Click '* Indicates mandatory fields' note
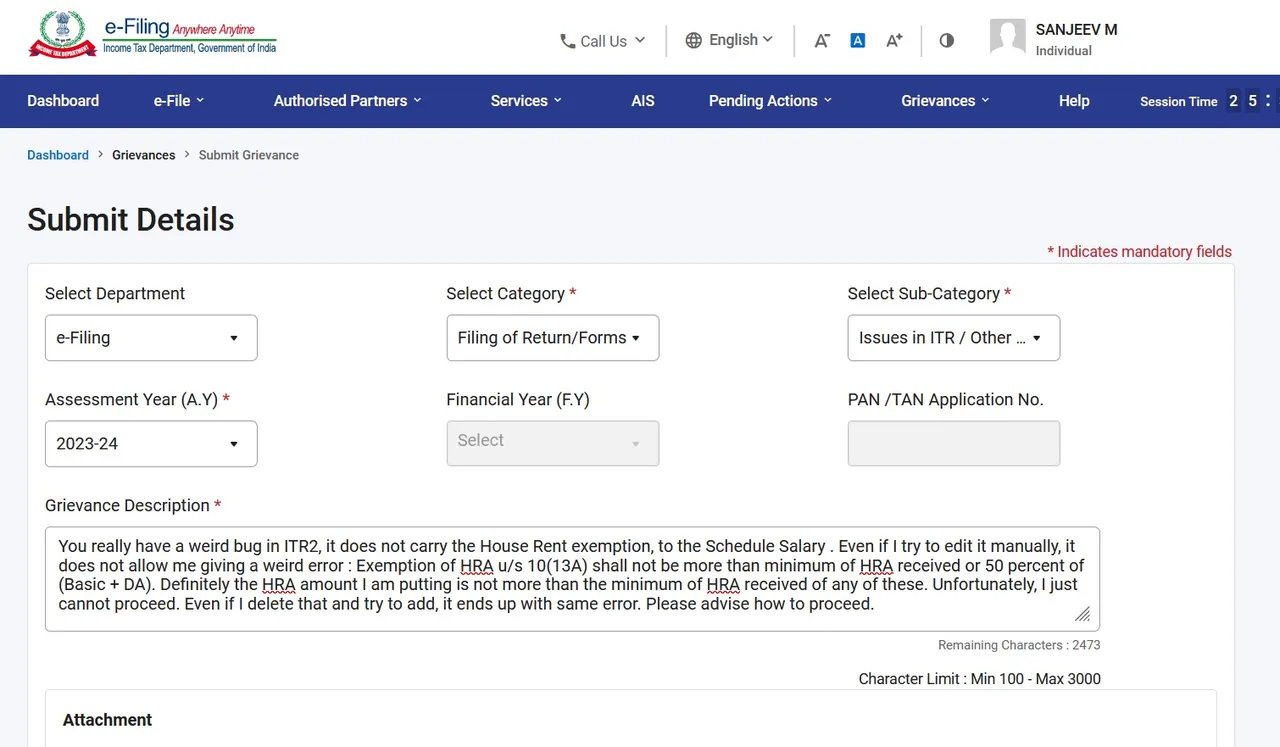This screenshot has height=747, width=1280. pos(1140,252)
